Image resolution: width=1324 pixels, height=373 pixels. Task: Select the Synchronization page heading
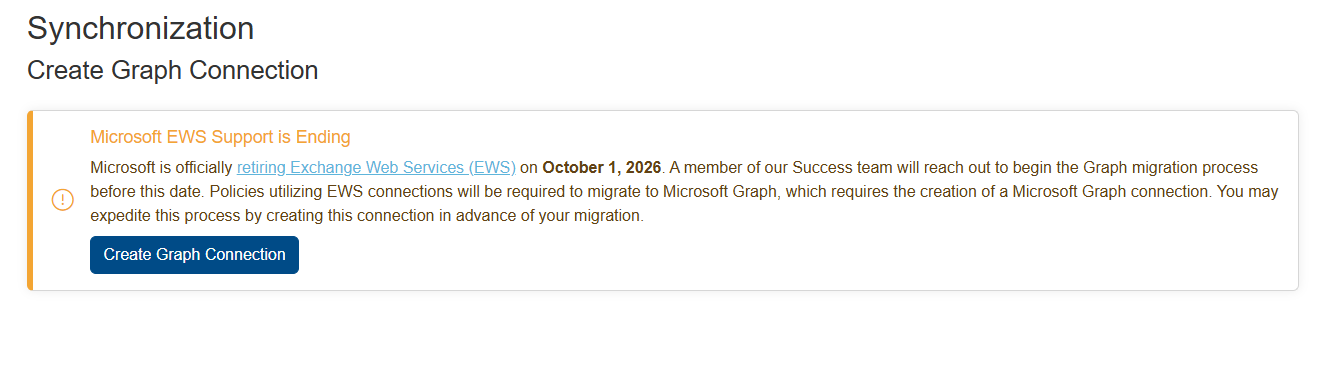tap(140, 28)
